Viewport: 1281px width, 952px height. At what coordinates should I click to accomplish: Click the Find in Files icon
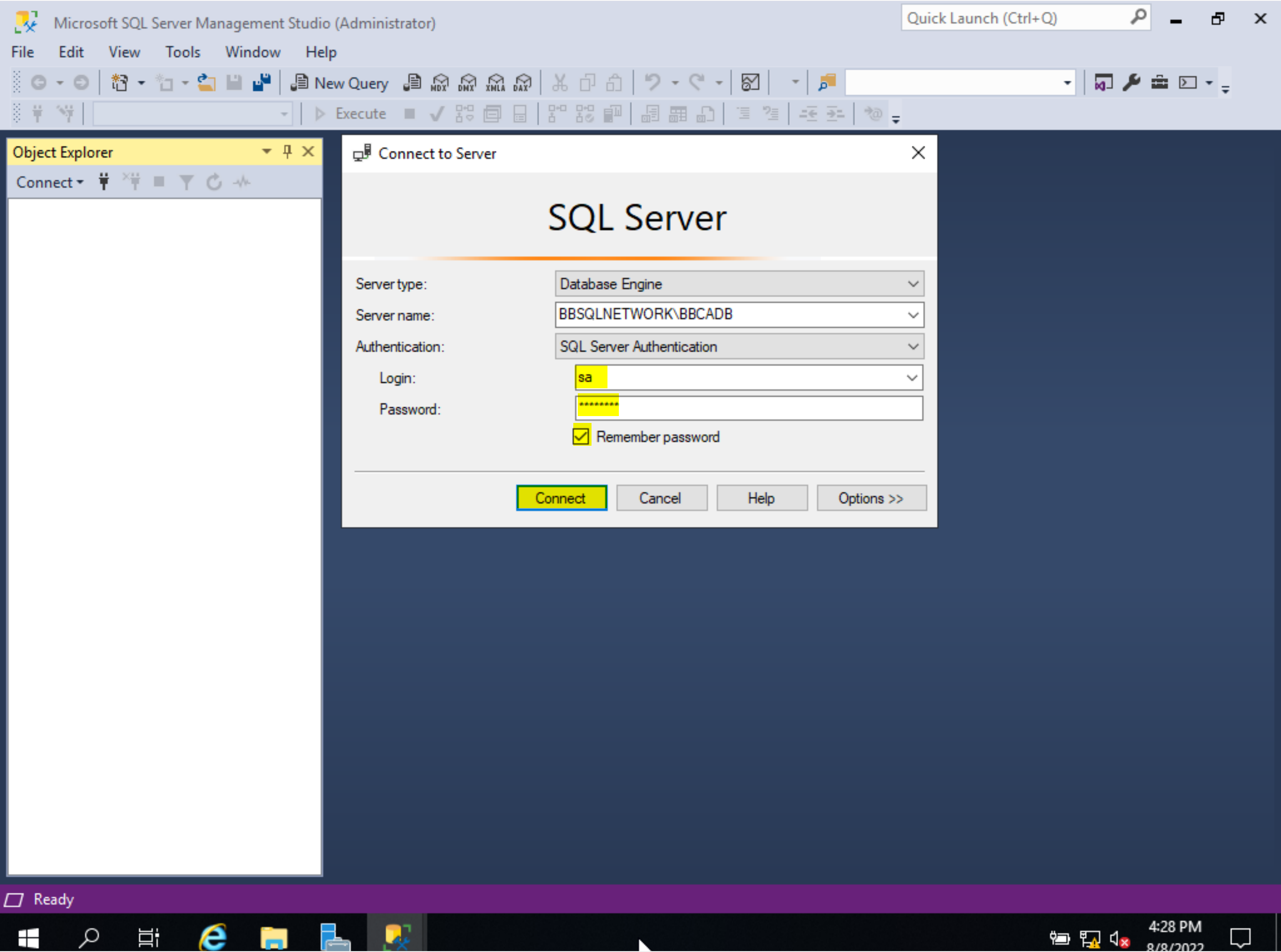(827, 82)
